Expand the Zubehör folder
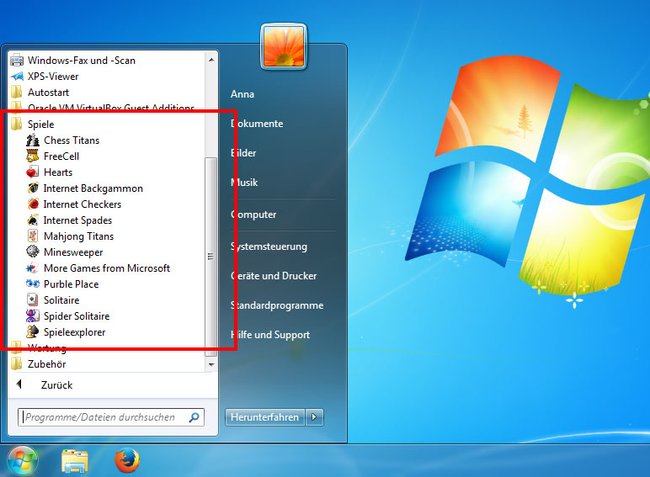Image resolution: width=650 pixels, height=477 pixels. pos(17,364)
